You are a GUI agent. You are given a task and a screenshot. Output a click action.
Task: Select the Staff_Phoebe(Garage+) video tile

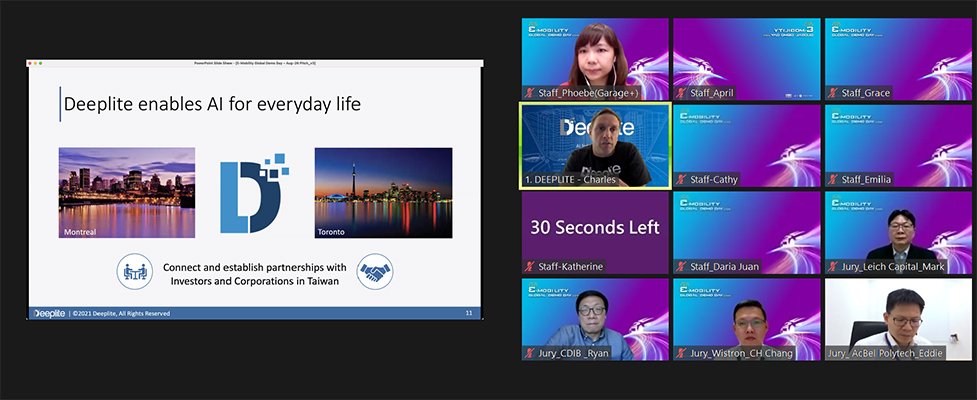click(595, 59)
